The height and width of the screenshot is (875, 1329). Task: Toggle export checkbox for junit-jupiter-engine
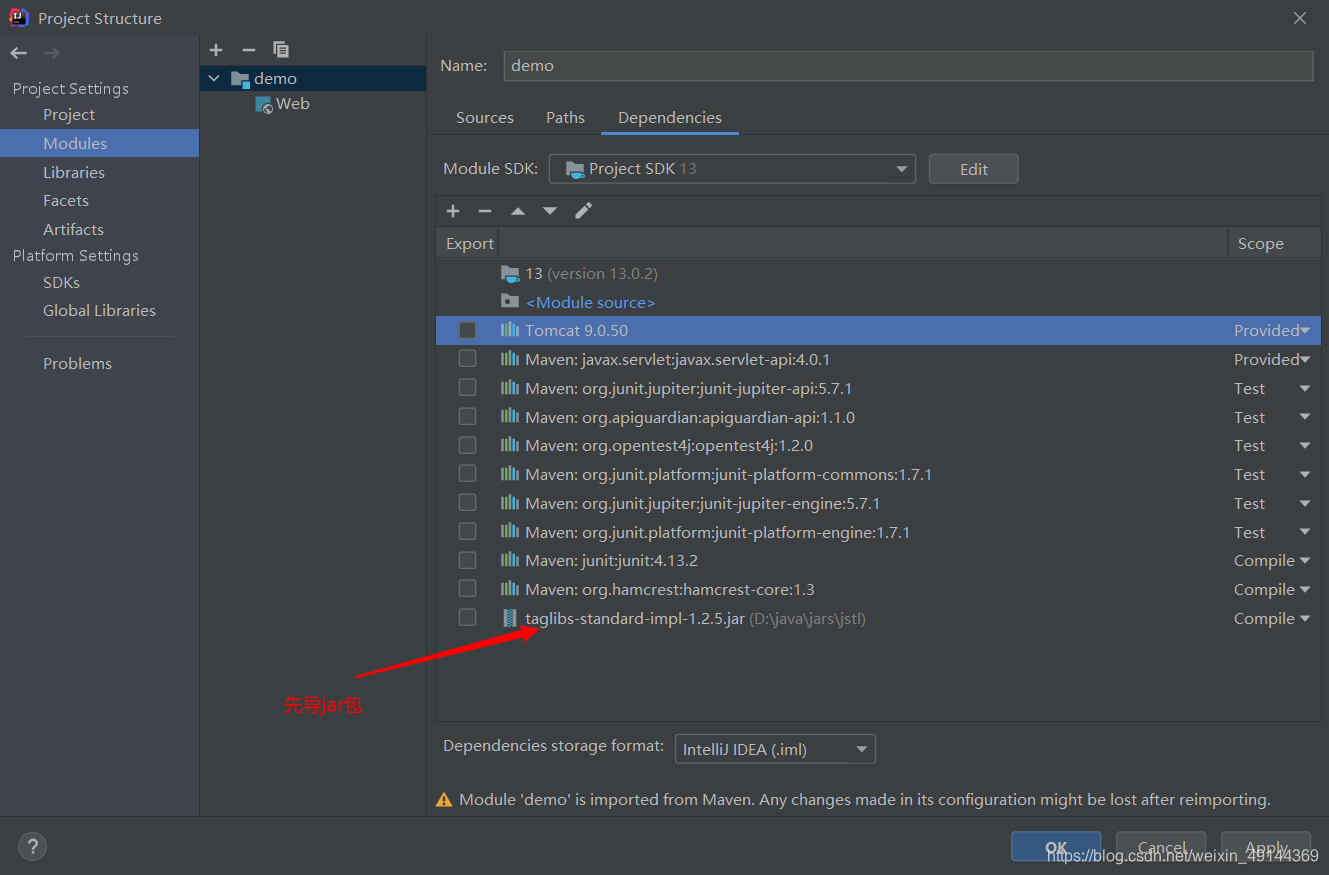pyautogui.click(x=467, y=503)
